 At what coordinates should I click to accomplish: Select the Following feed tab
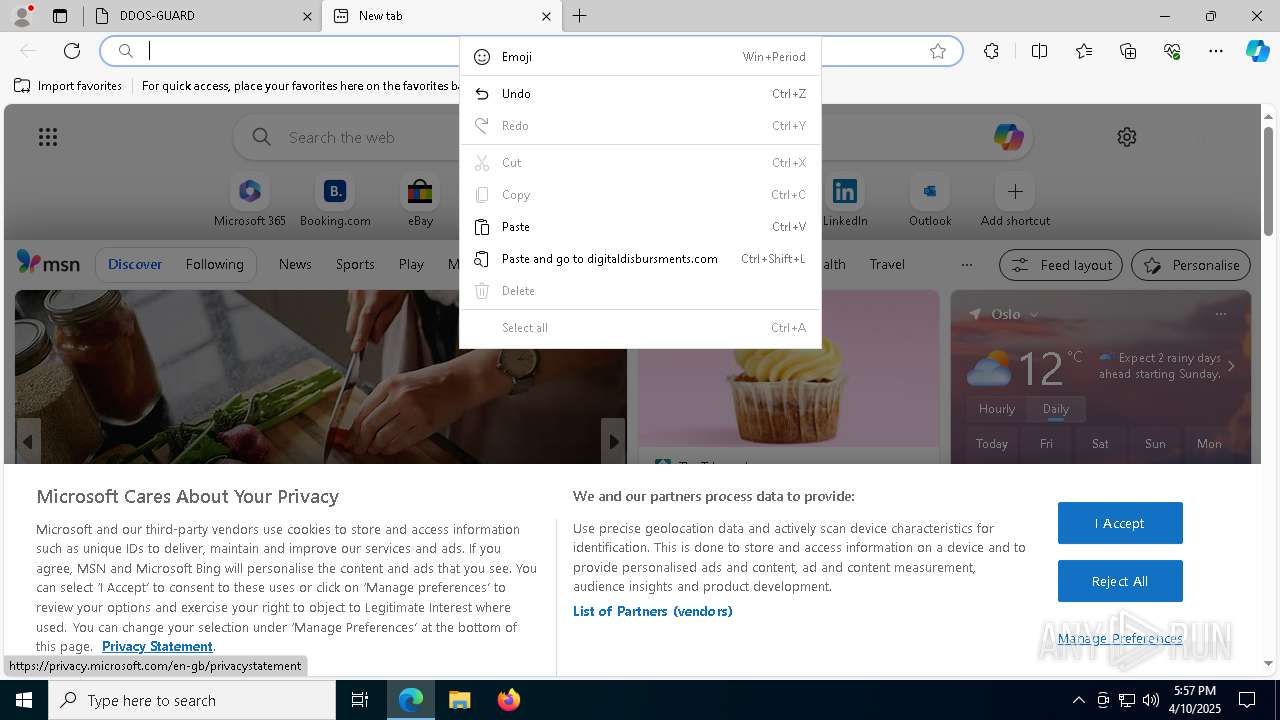tap(214, 264)
